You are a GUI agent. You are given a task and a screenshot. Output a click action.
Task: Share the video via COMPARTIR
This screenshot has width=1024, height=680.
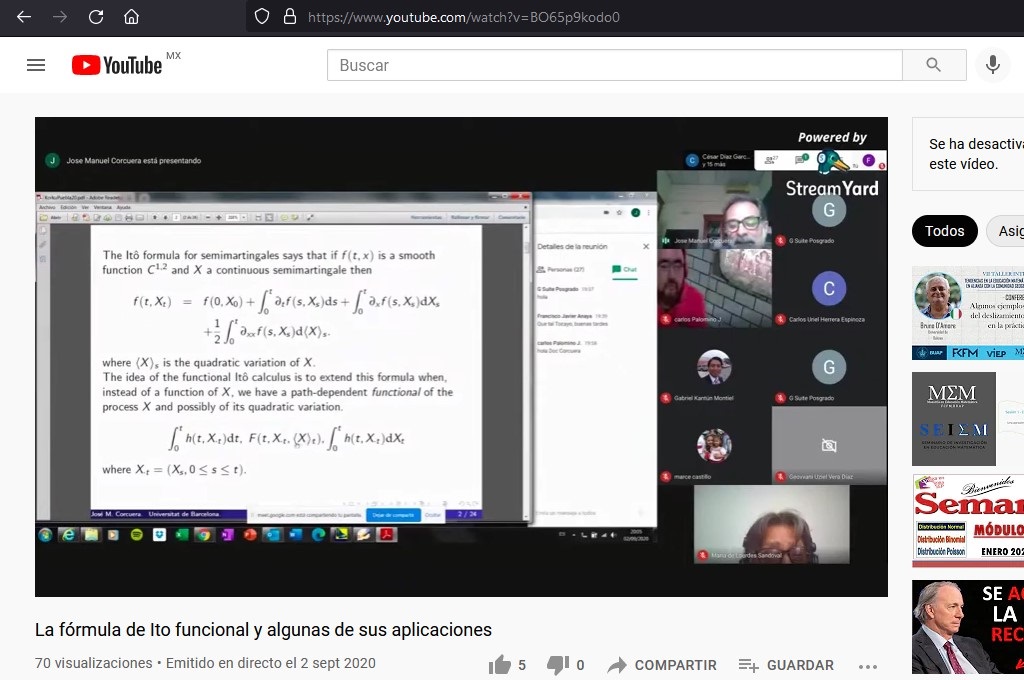[662, 665]
